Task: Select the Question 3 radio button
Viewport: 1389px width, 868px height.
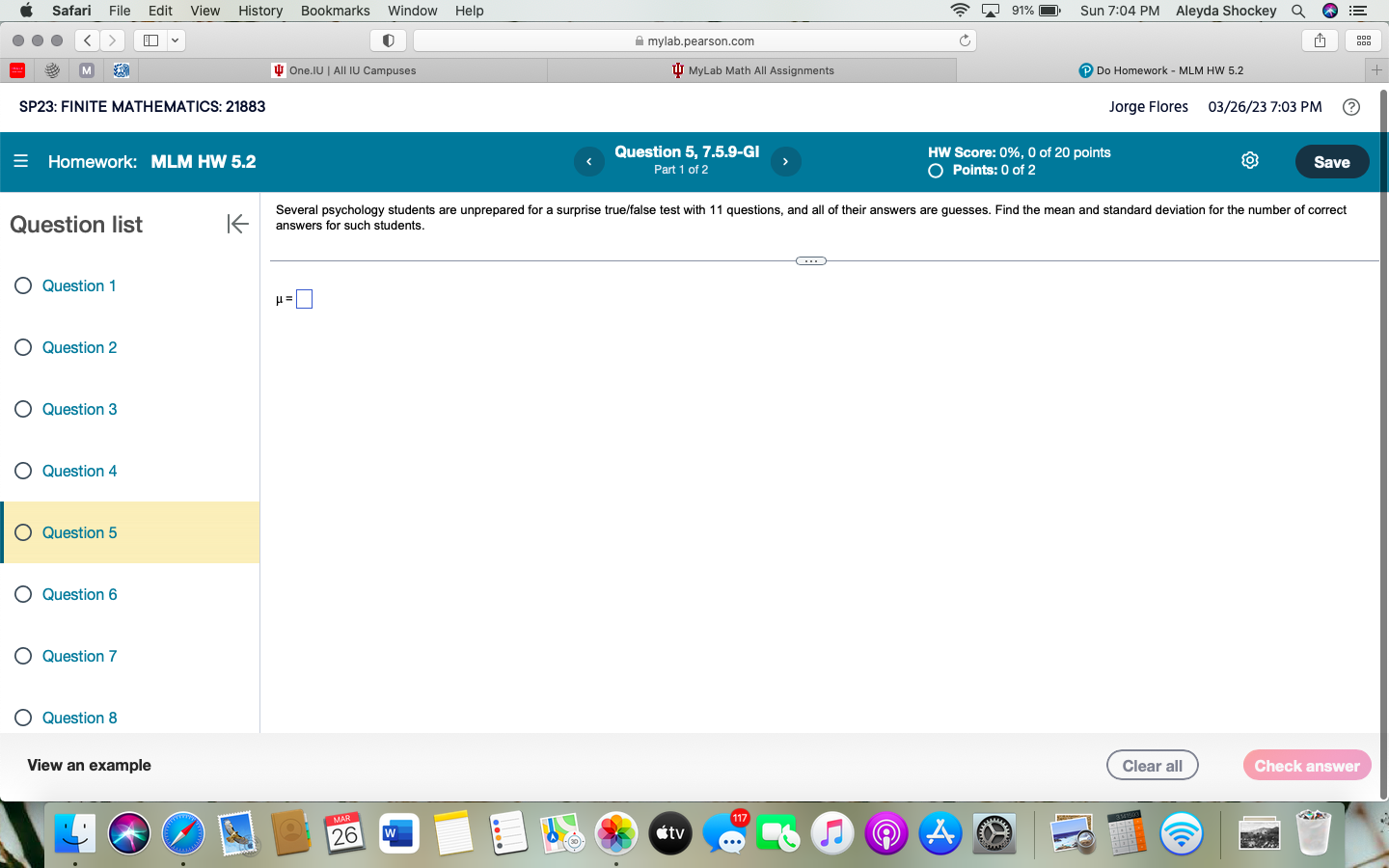Action: coord(23,409)
